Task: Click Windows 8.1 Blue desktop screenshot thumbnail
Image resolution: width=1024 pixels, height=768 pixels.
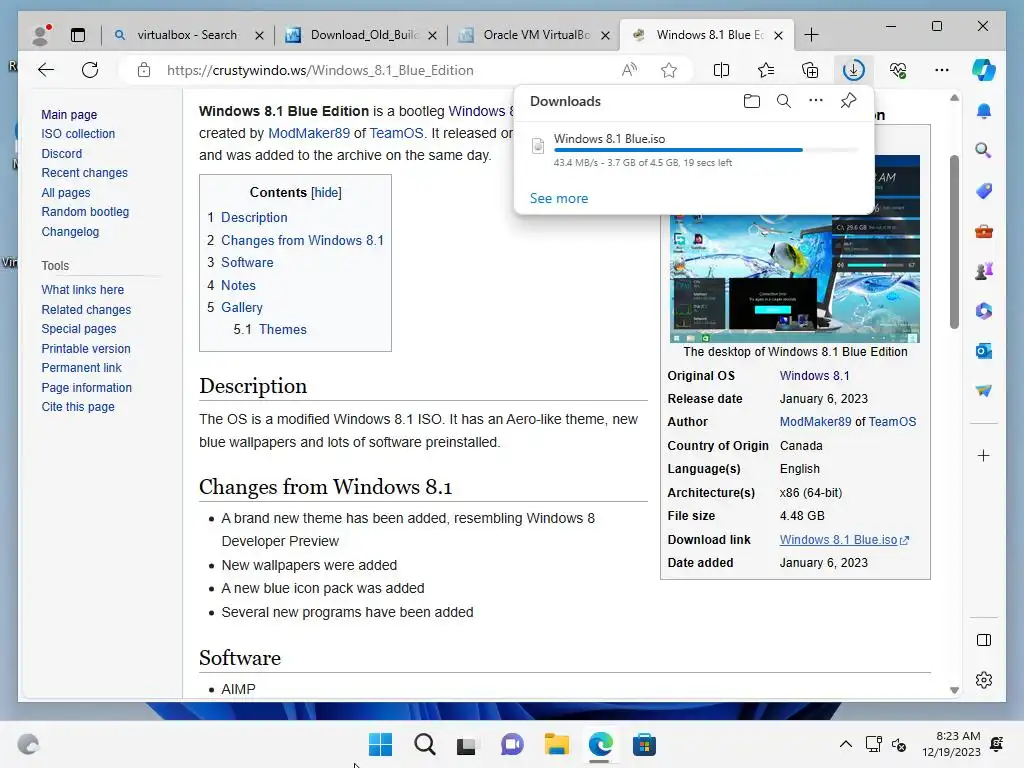Action: (x=795, y=278)
